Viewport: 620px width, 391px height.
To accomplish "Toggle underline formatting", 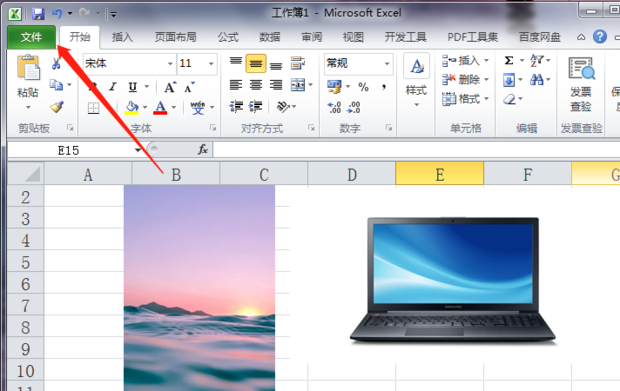I will click(x=132, y=87).
